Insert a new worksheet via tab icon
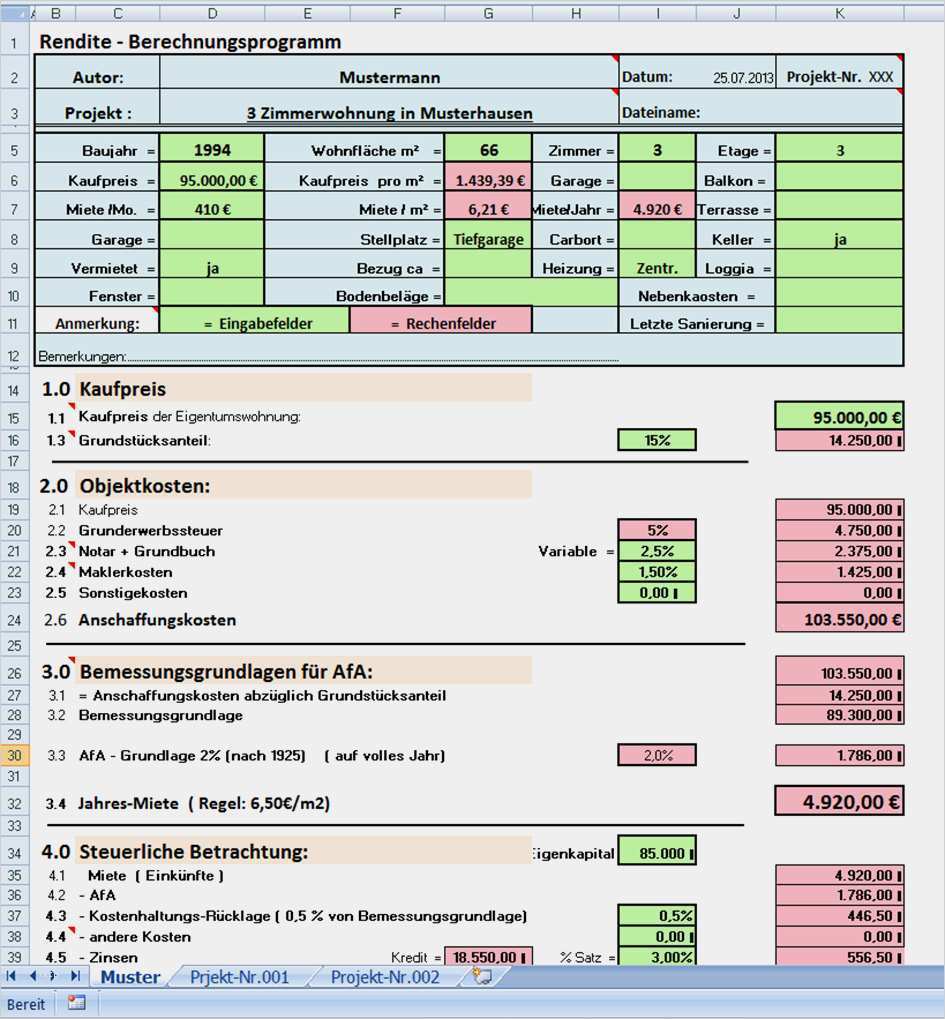945x1019 pixels. click(482, 977)
